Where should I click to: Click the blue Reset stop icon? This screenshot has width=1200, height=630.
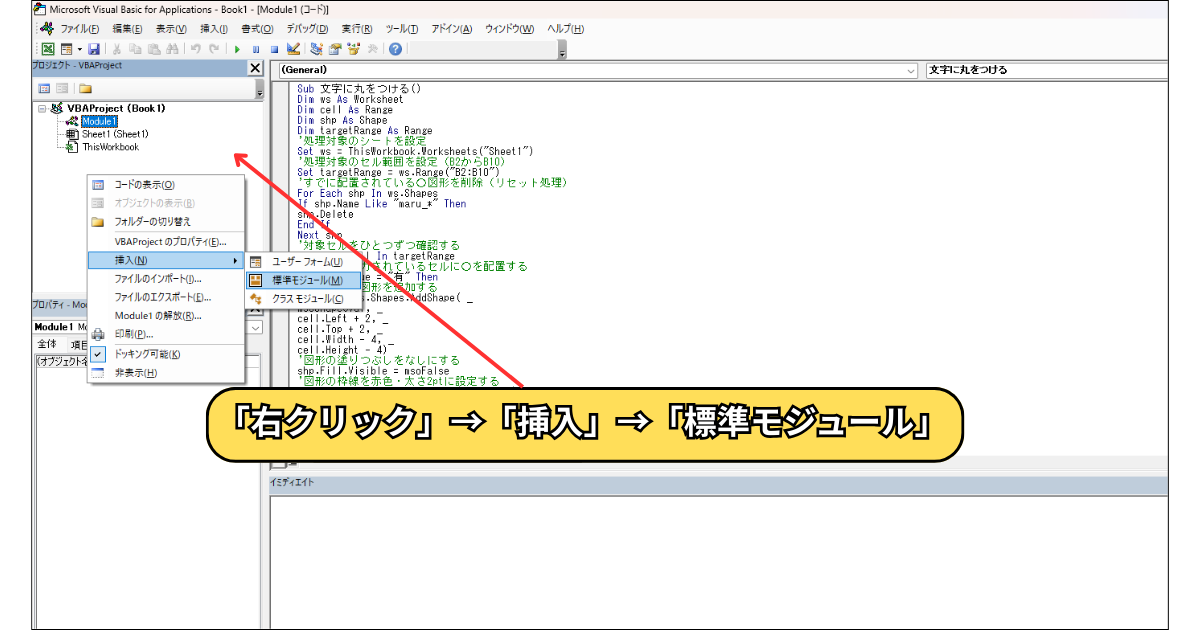274,48
